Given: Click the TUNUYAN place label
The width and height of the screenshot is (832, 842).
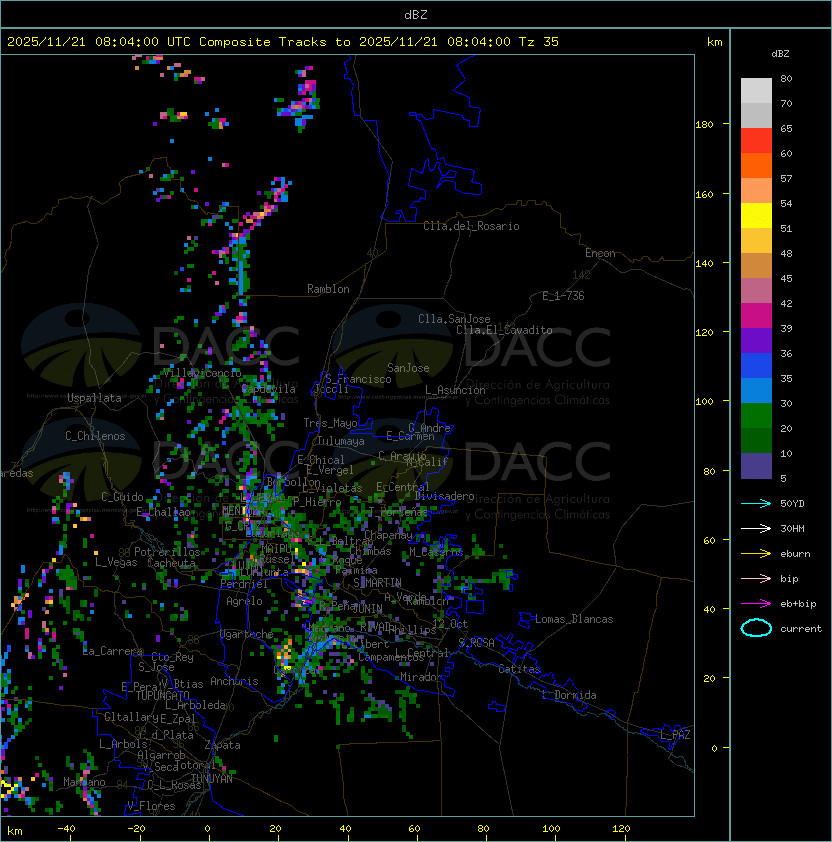Looking at the screenshot, I should coord(212,779).
